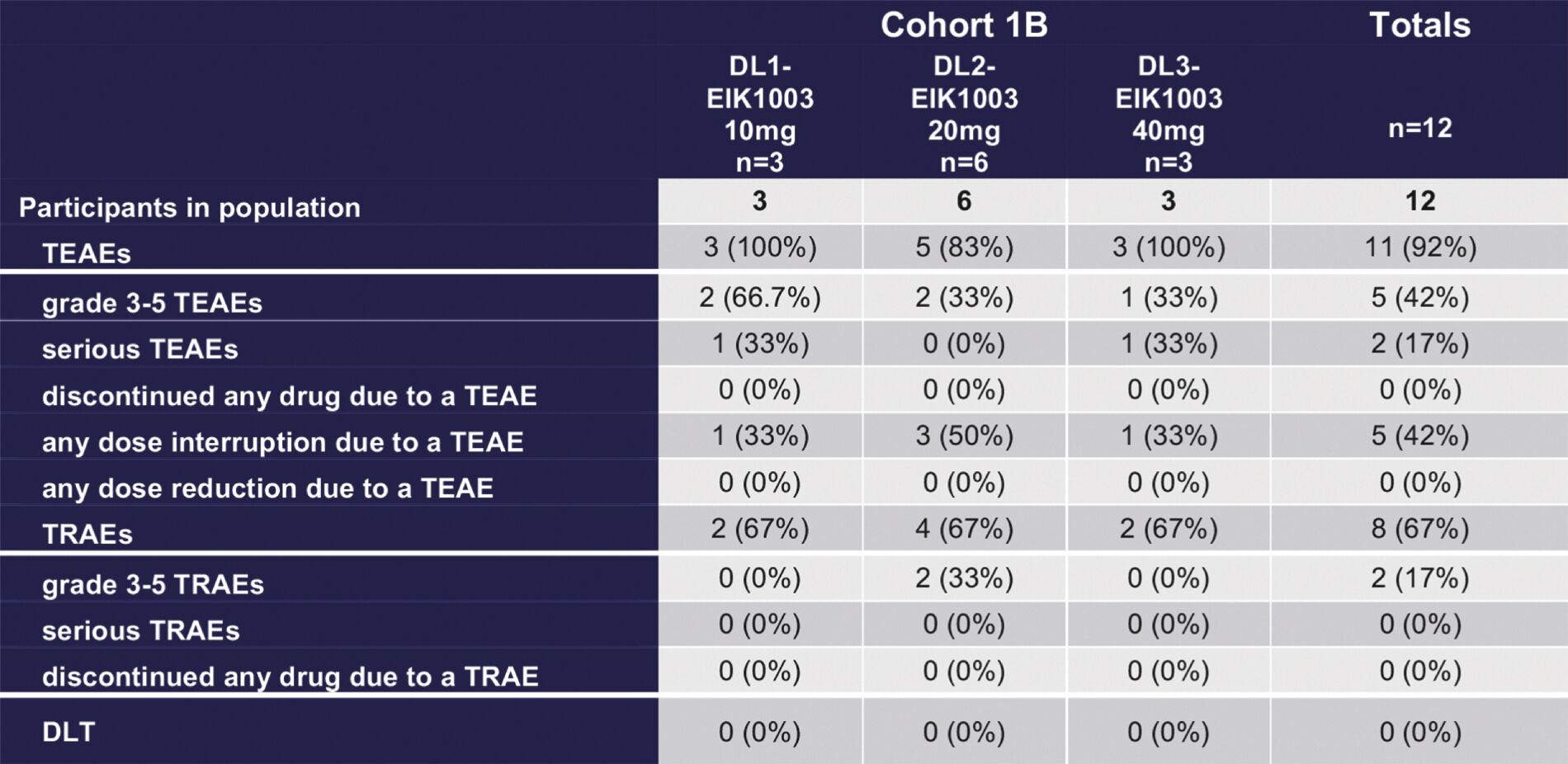Select the grade 3-5 TEAEs row label
The height and width of the screenshot is (764, 1568).
152,303
